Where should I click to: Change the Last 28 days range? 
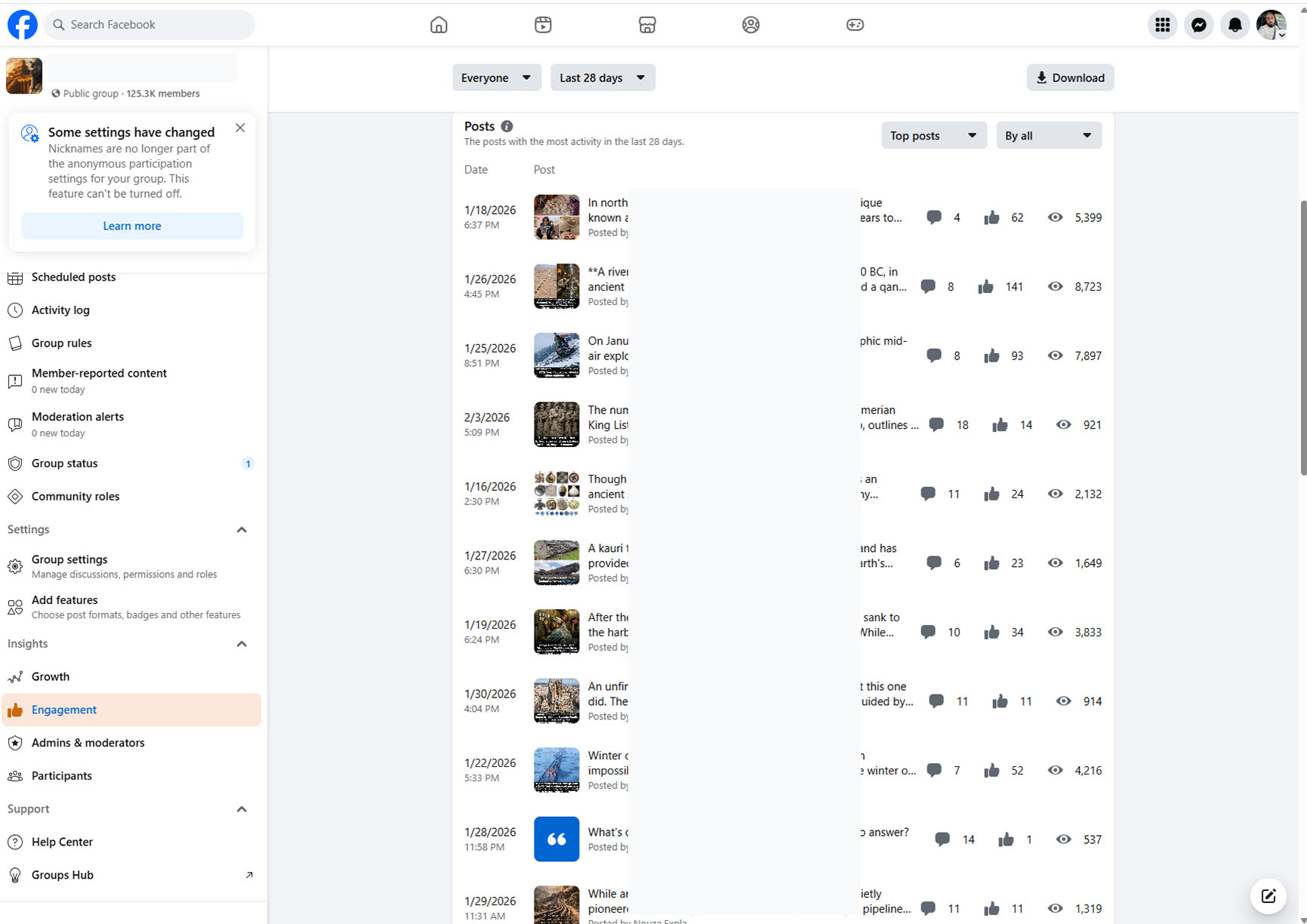pyautogui.click(x=602, y=78)
